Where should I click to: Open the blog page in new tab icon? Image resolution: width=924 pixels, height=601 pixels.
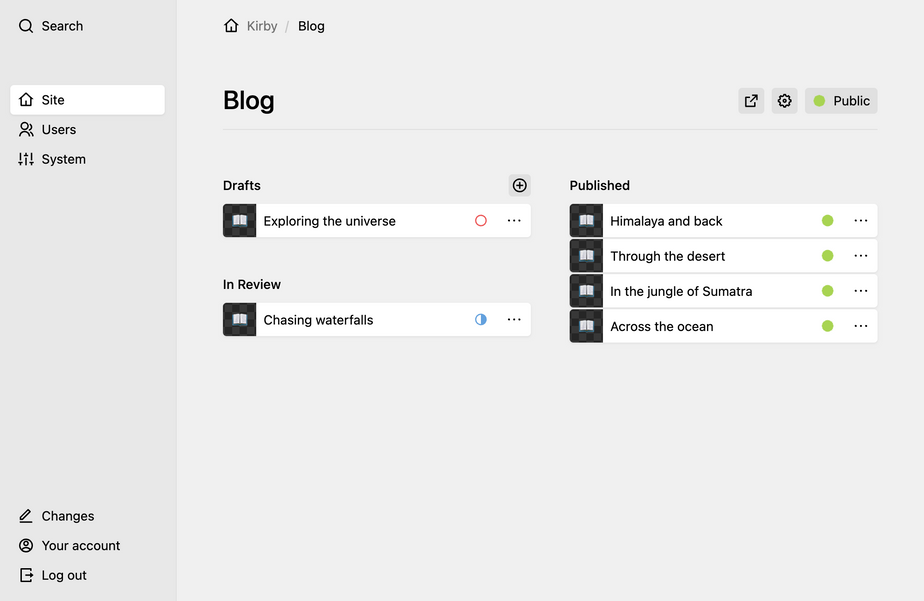751,101
